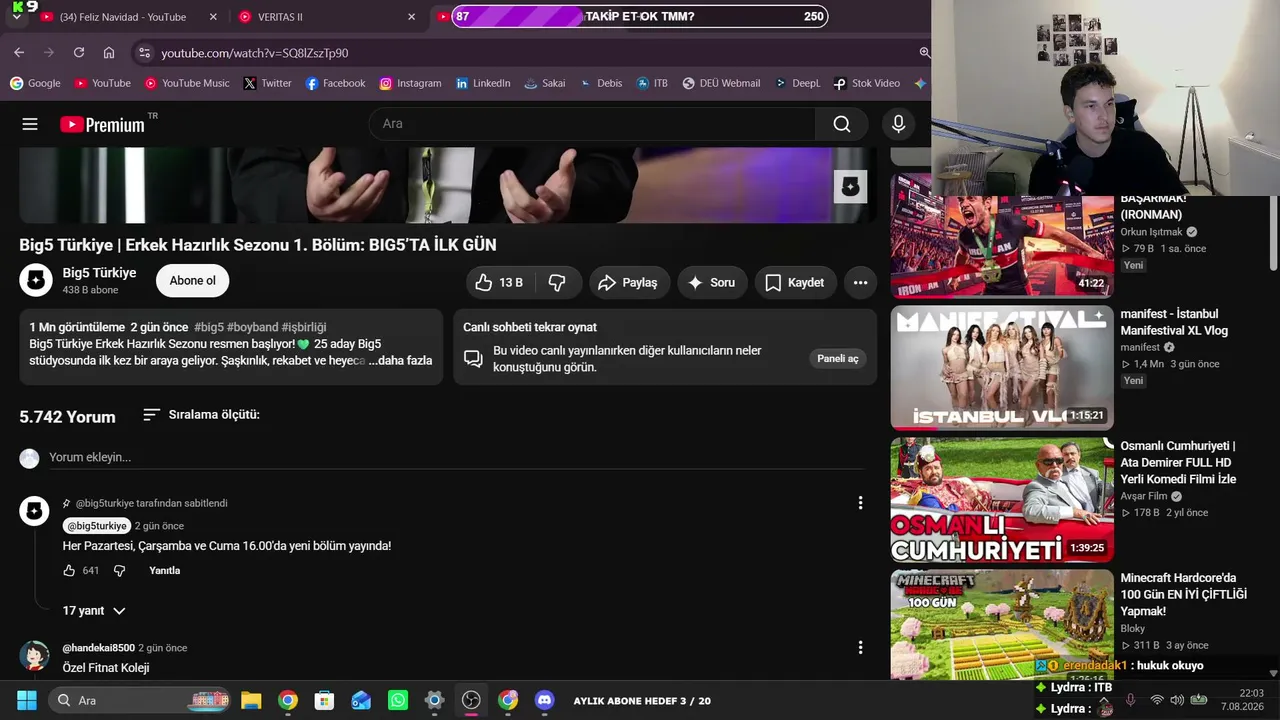1280x720 pixels.
Task: Open Osmanlı Cumhuriyeti movie thumbnail
Action: click(1002, 500)
